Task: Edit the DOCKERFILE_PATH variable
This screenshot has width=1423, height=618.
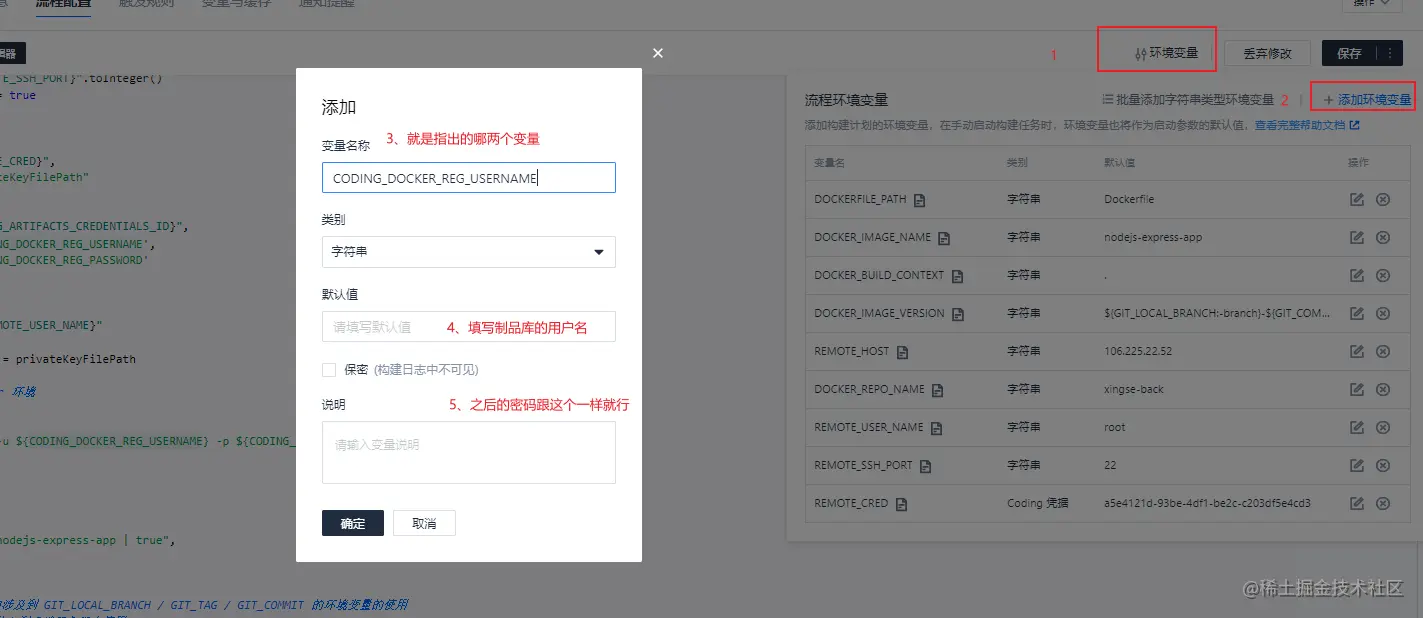Action: pos(1357,200)
